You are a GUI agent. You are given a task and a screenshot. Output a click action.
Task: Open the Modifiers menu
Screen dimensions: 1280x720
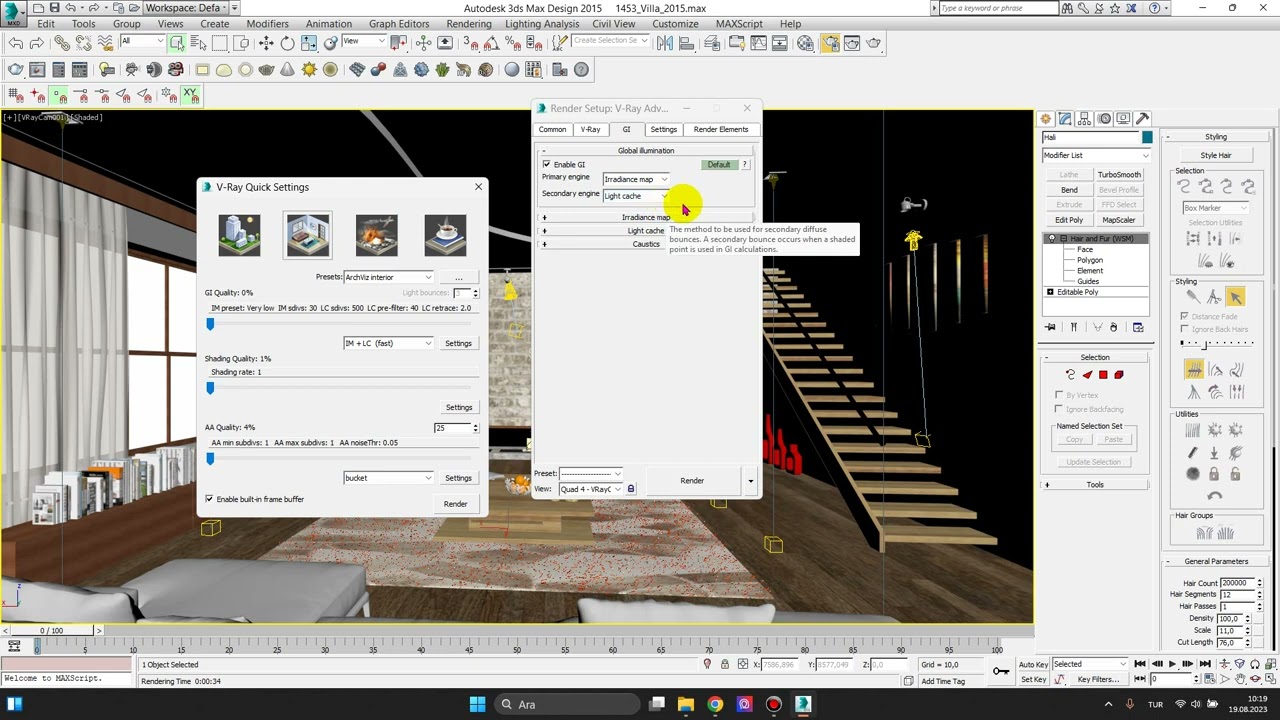267,24
